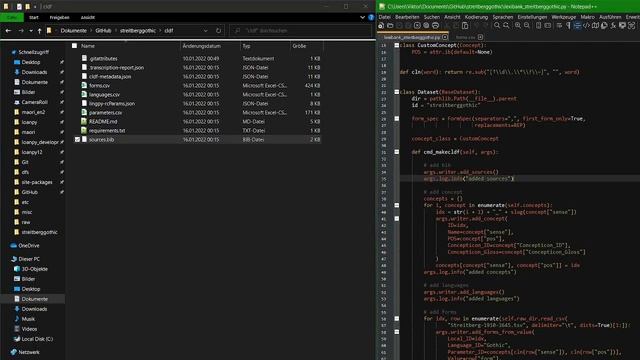Check the select-all checkbox beside Name

click(74, 46)
